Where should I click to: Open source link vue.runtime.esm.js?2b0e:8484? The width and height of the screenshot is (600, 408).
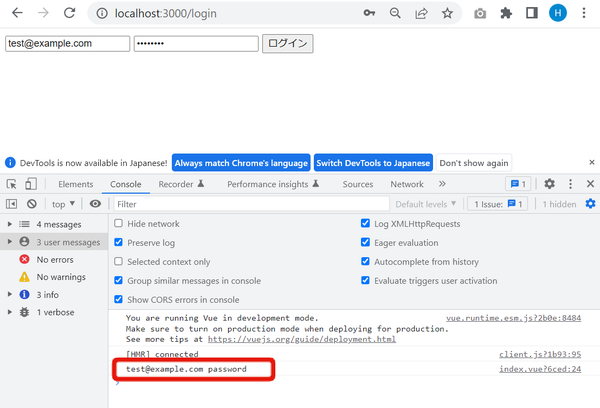(x=514, y=318)
